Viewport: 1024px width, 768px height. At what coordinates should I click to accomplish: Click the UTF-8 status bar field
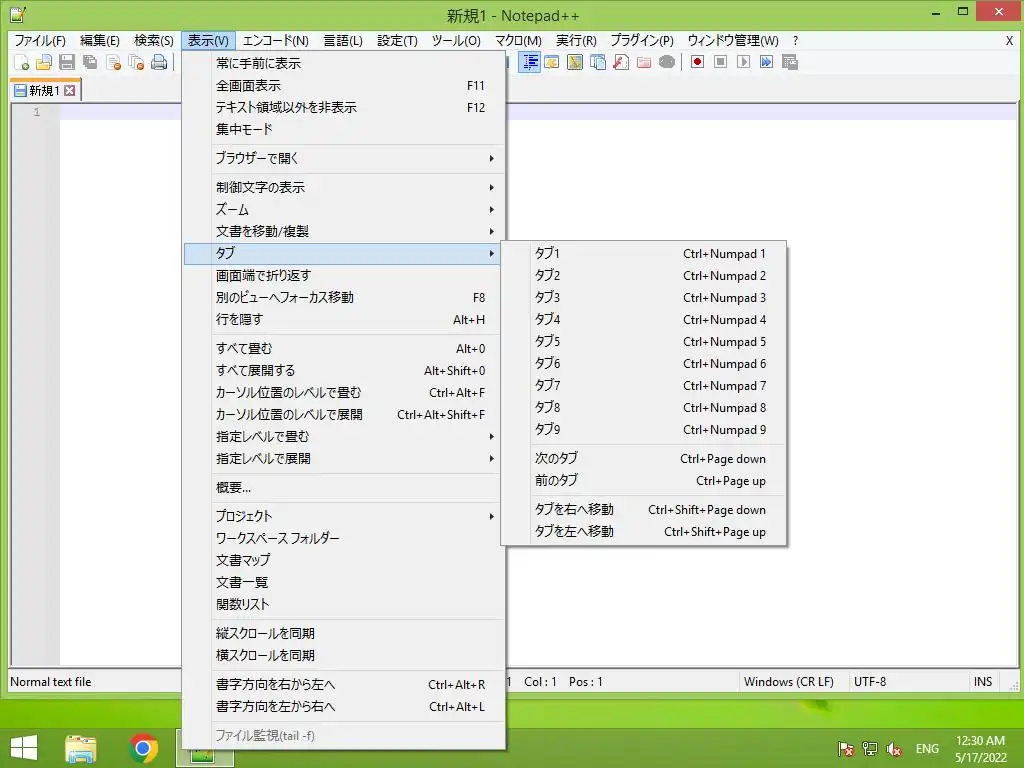908,682
